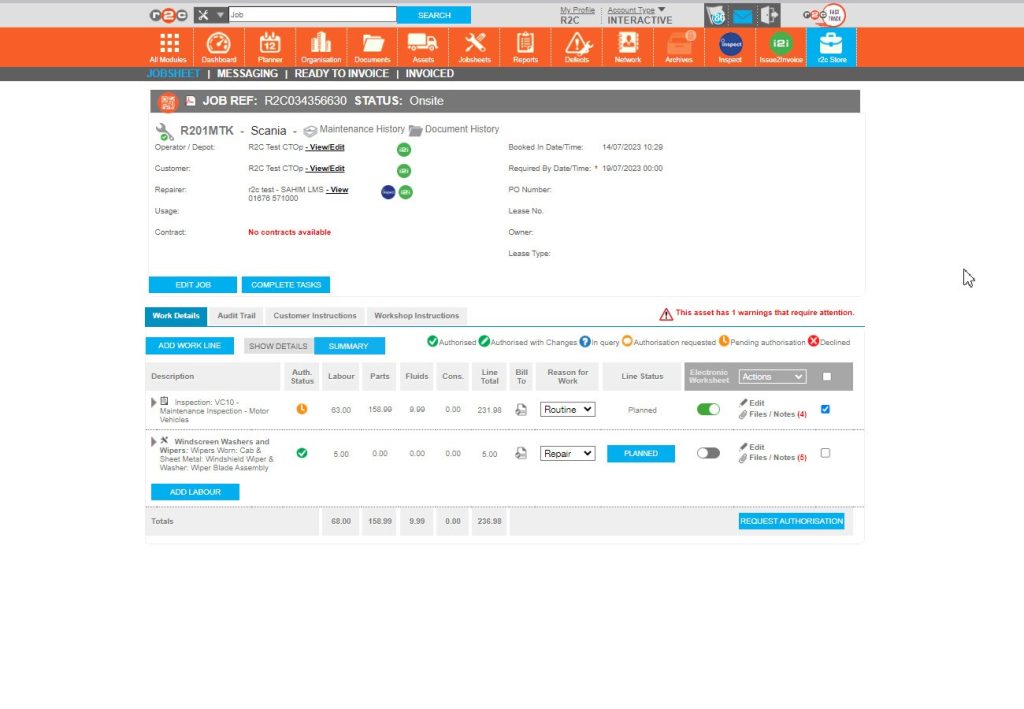Expand the Windscreen Washers and Wipers work line
This screenshot has height=709, width=1024.
click(x=153, y=441)
